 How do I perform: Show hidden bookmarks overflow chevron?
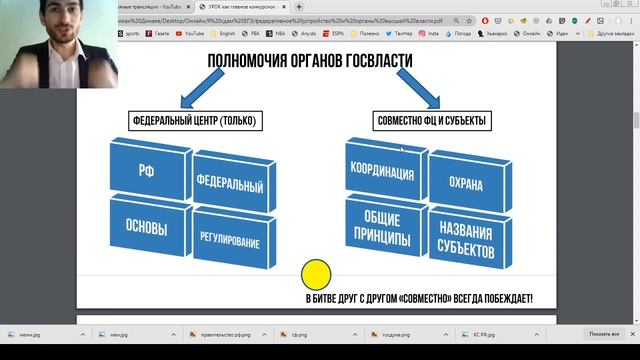point(578,33)
